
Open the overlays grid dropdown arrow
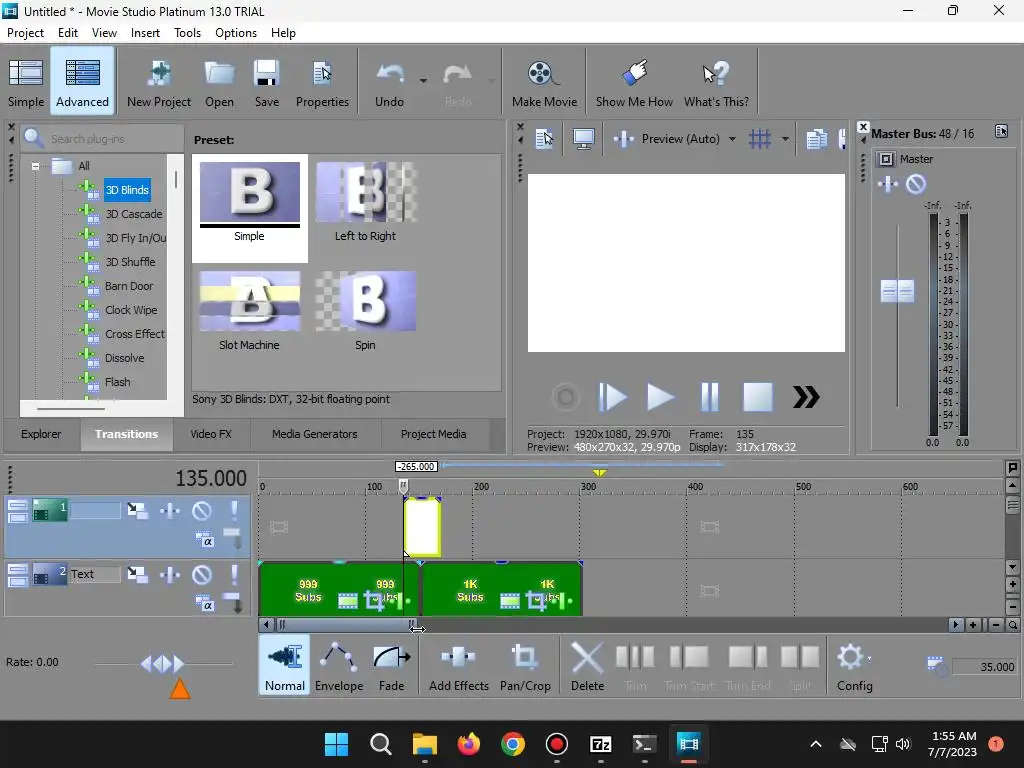coord(785,139)
